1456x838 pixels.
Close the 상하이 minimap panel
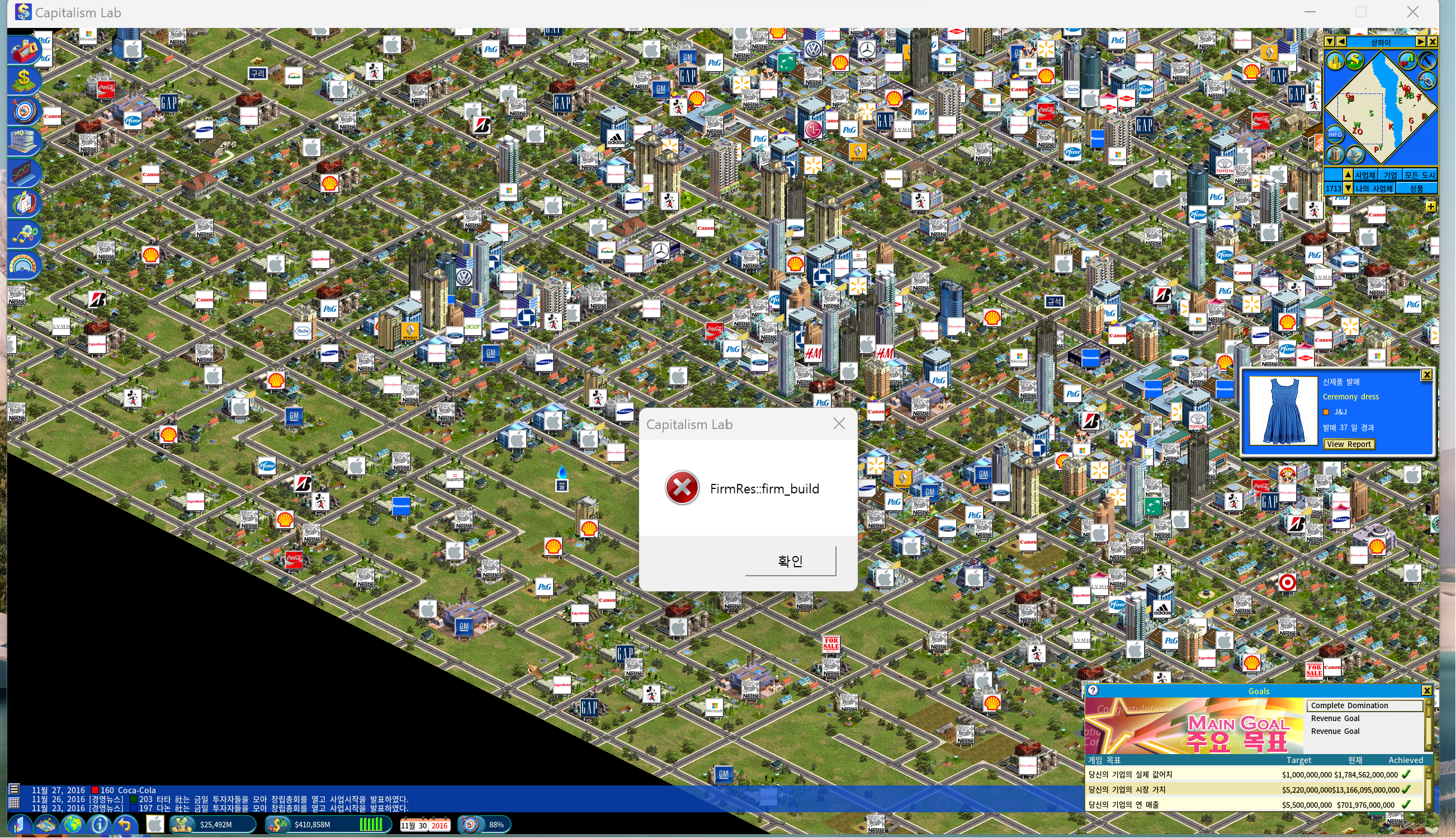1433,41
